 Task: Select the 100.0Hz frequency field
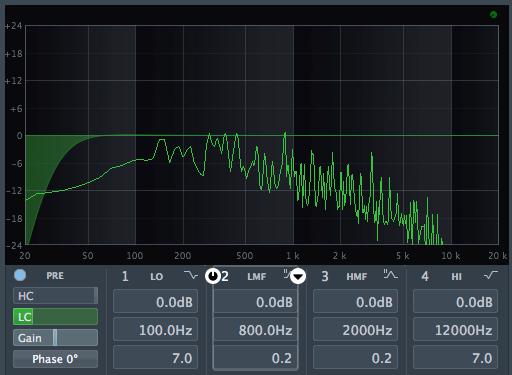(x=156, y=330)
